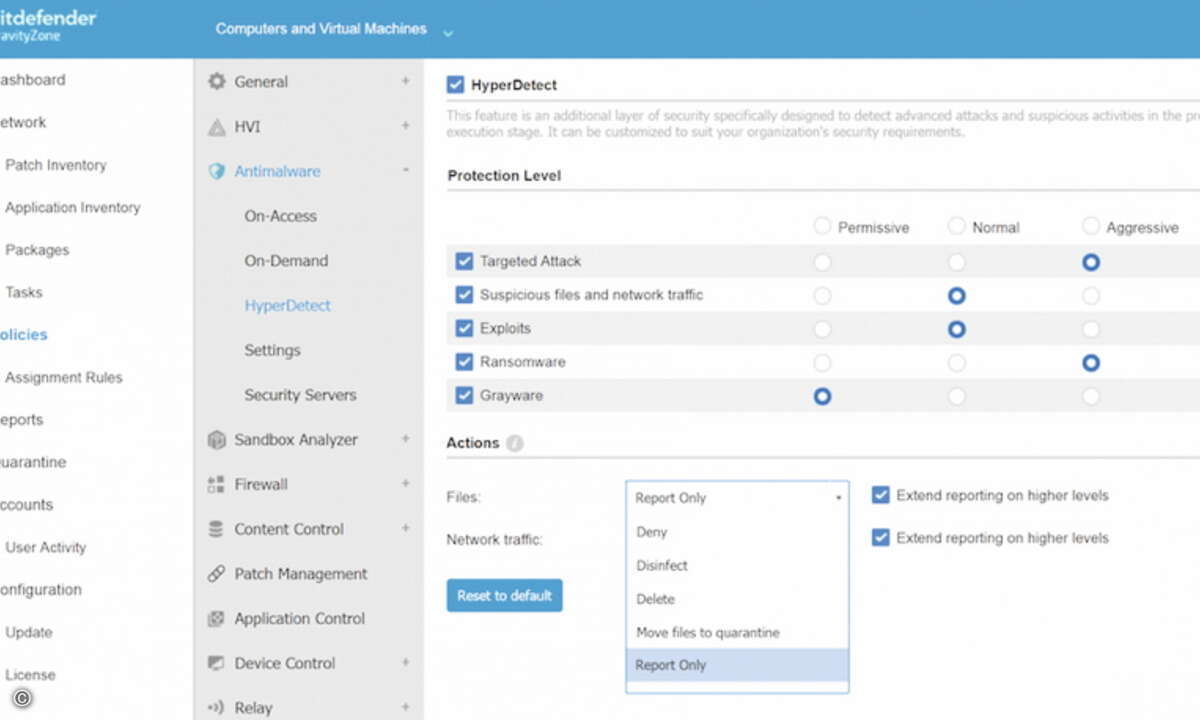Open the Files action dropdown
The width and height of the screenshot is (1200, 720).
coord(737,497)
